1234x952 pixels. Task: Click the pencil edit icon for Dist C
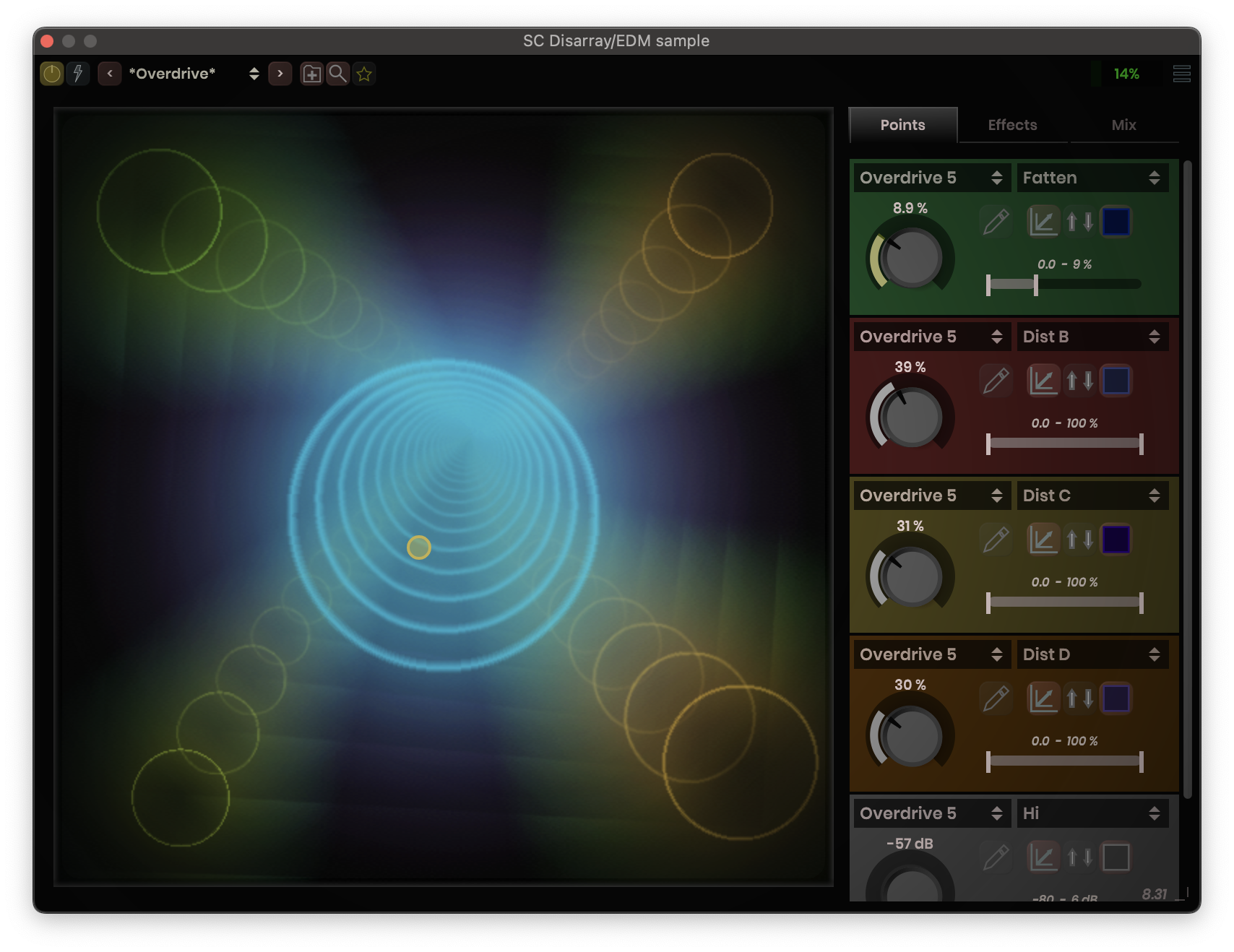pyautogui.click(x=996, y=540)
